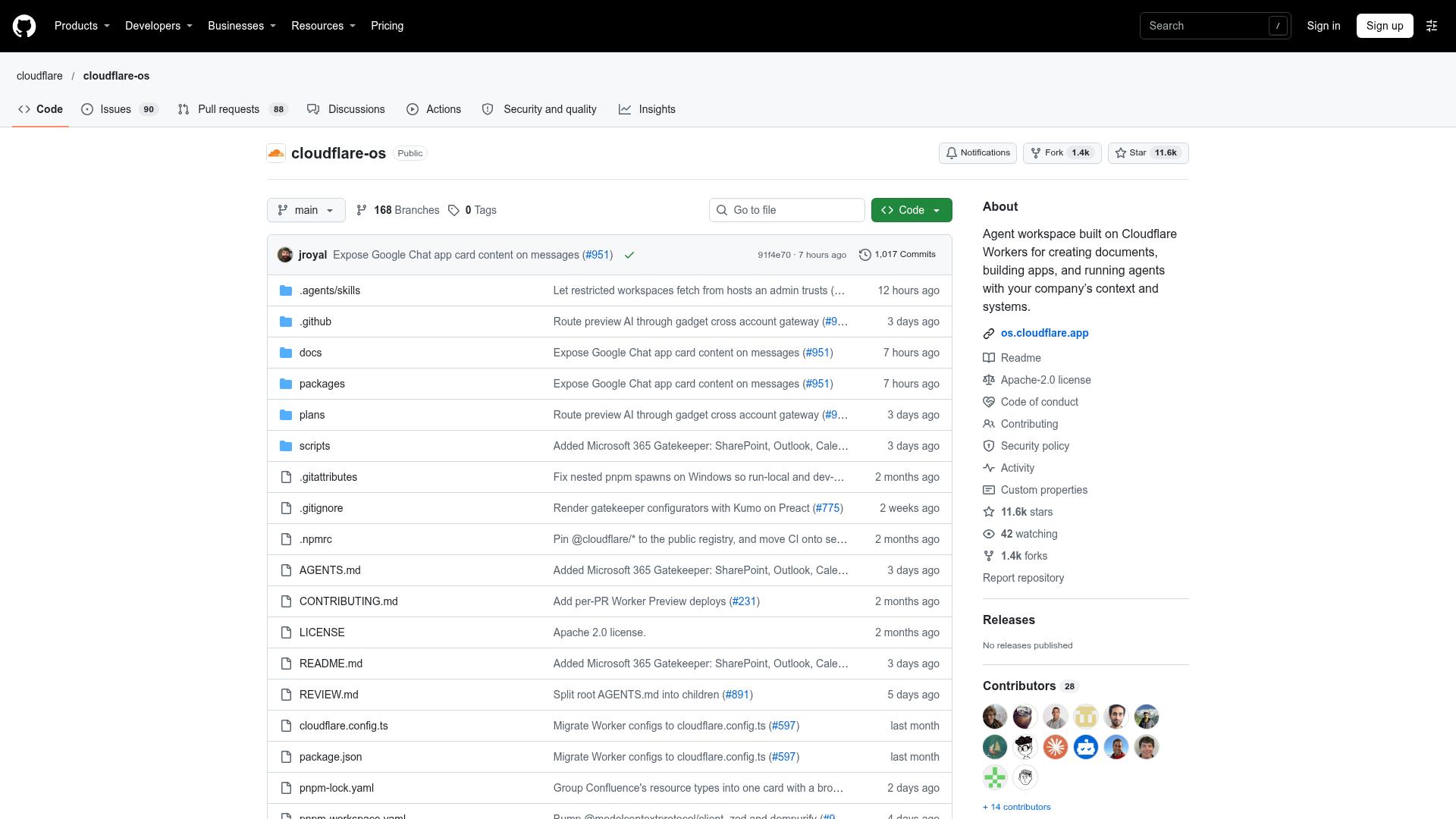Click the file icon next to .npmrc

pyautogui.click(x=286, y=539)
